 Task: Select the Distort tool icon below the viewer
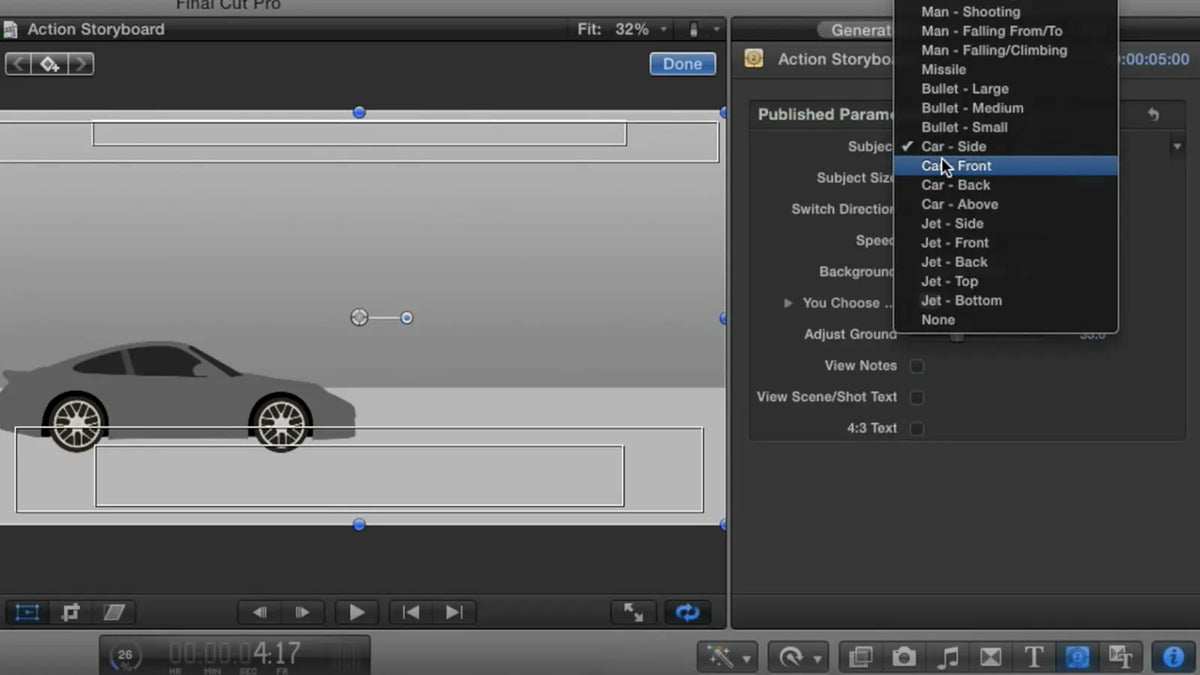point(115,612)
